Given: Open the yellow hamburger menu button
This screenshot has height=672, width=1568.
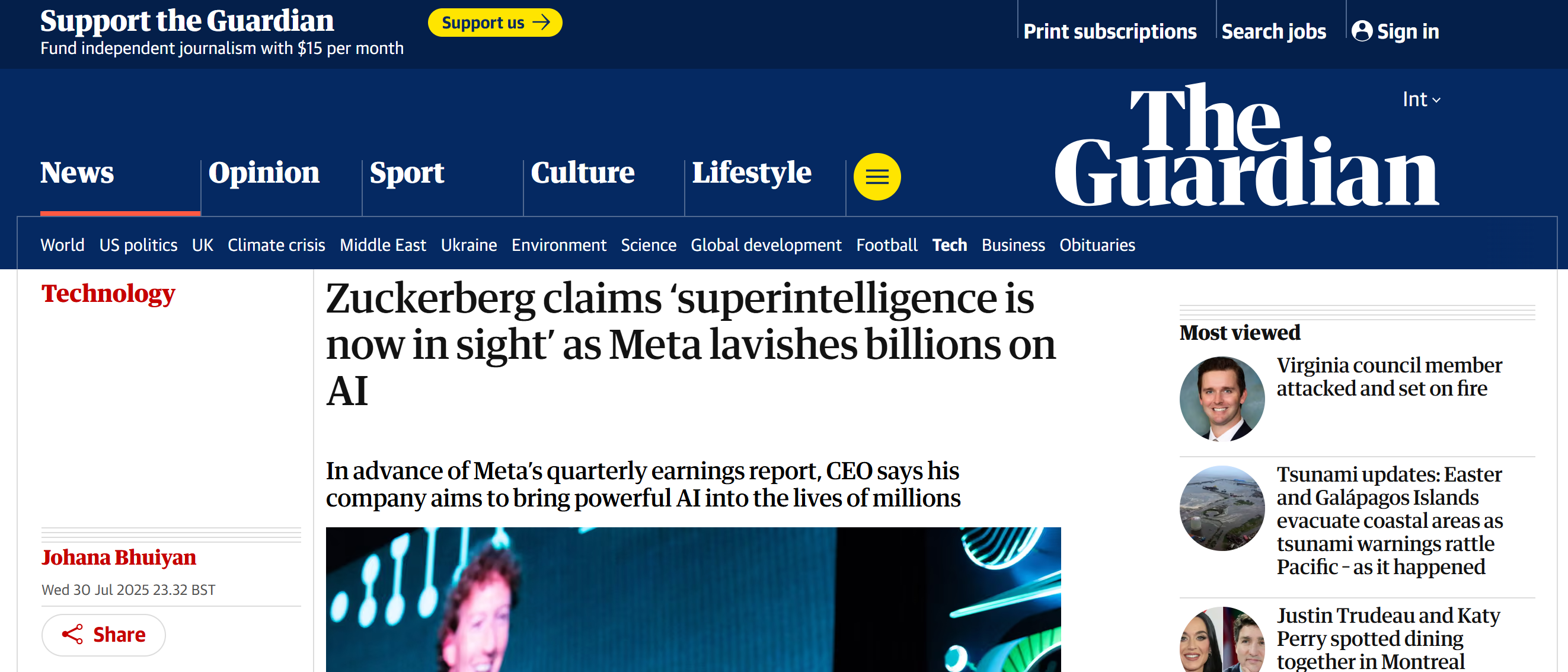Looking at the screenshot, I should pyautogui.click(x=877, y=177).
